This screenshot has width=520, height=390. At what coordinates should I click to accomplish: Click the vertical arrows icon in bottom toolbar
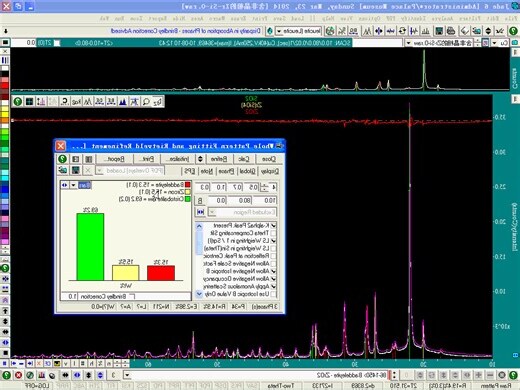(x=88, y=375)
